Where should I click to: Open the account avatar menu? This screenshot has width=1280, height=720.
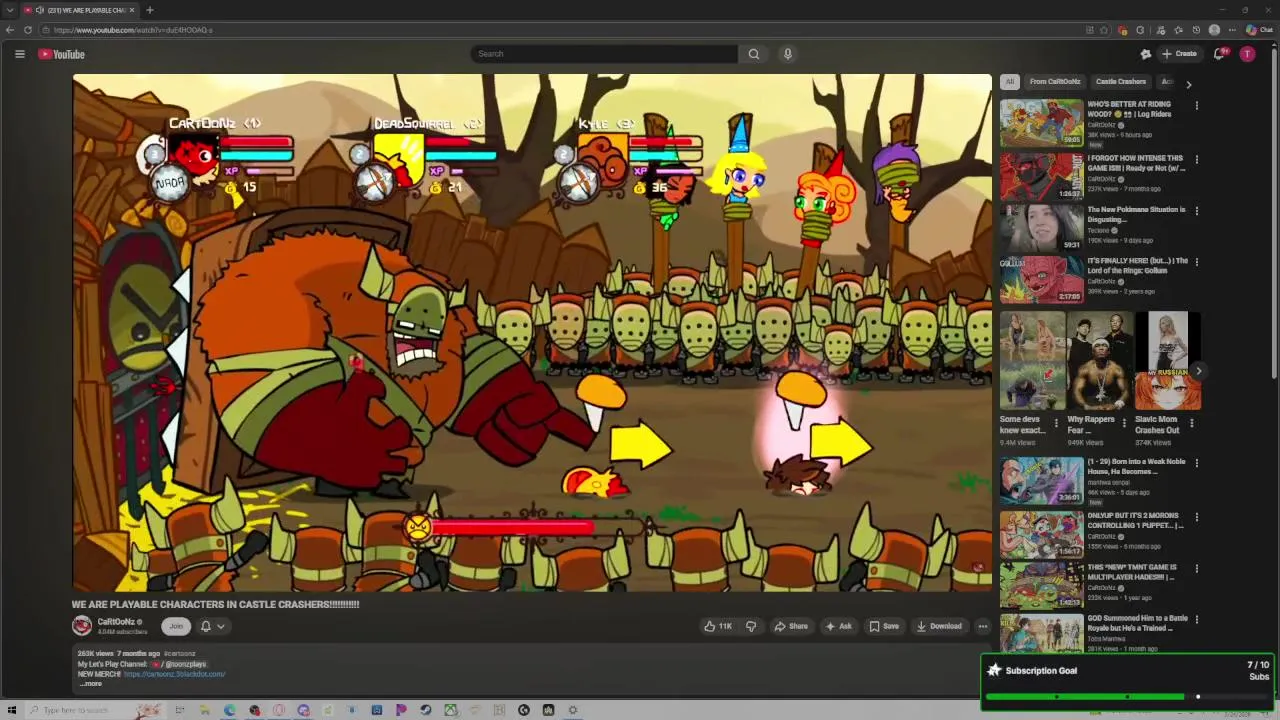(x=1247, y=54)
